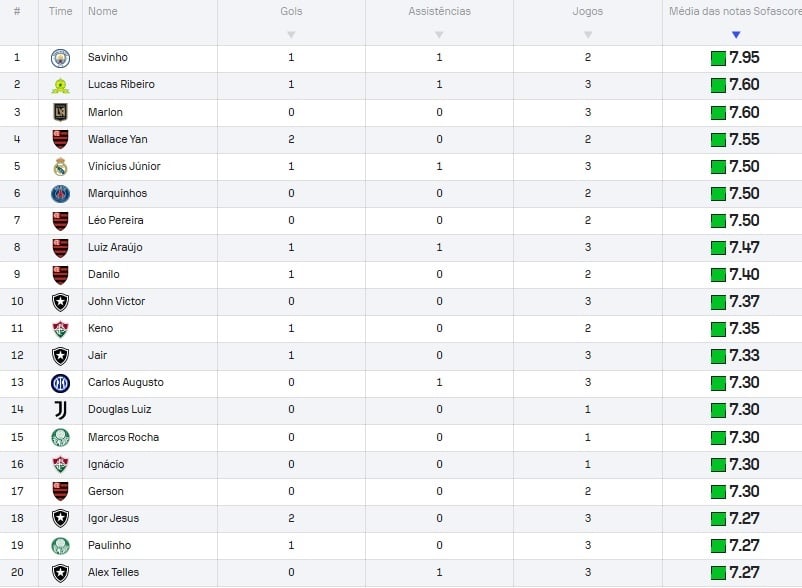Click Manchester City crest beside Savinho
The image size is (802, 588).
[x=60, y=58]
